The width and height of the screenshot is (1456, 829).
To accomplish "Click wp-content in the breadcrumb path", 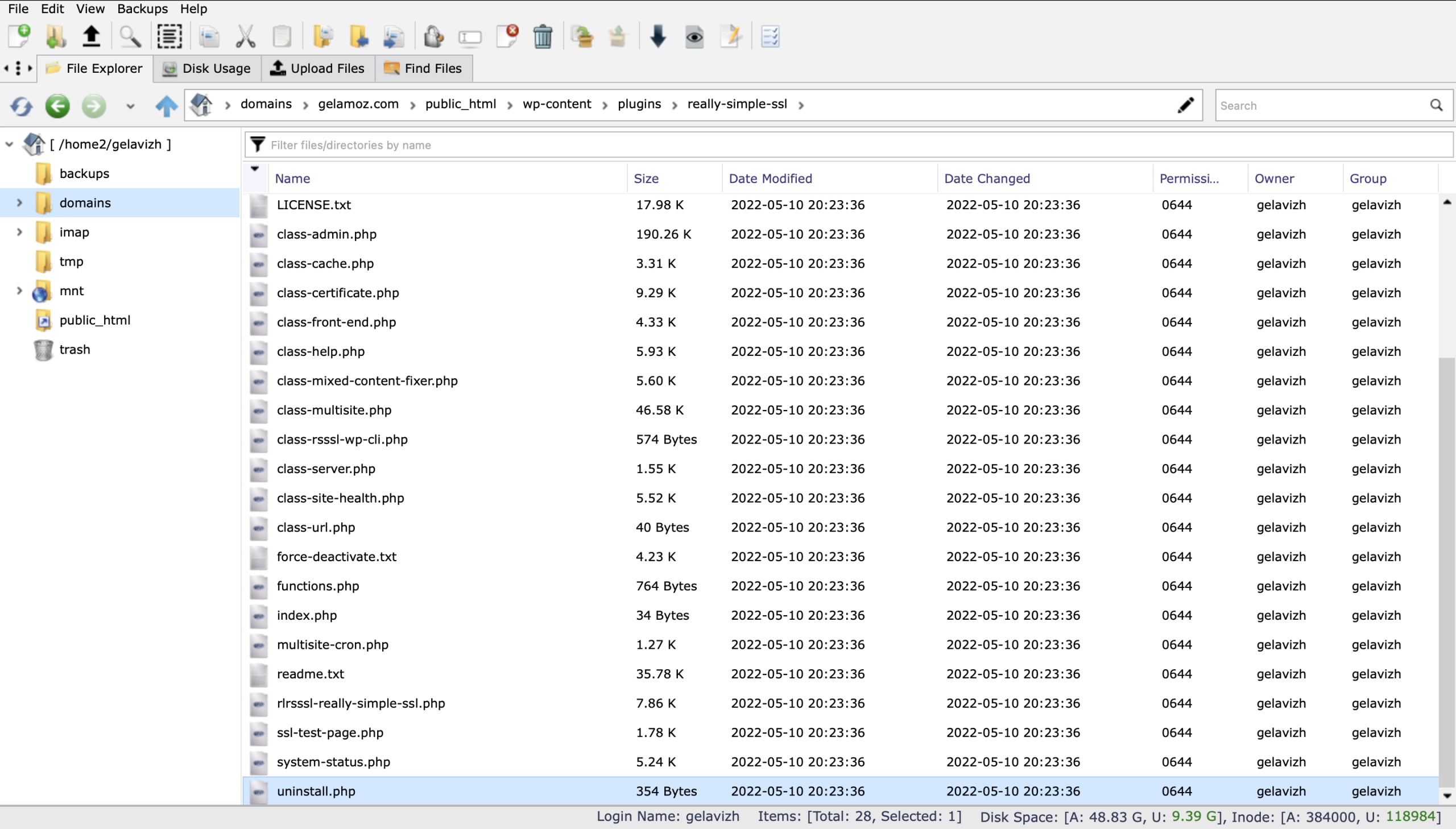I will 557,104.
